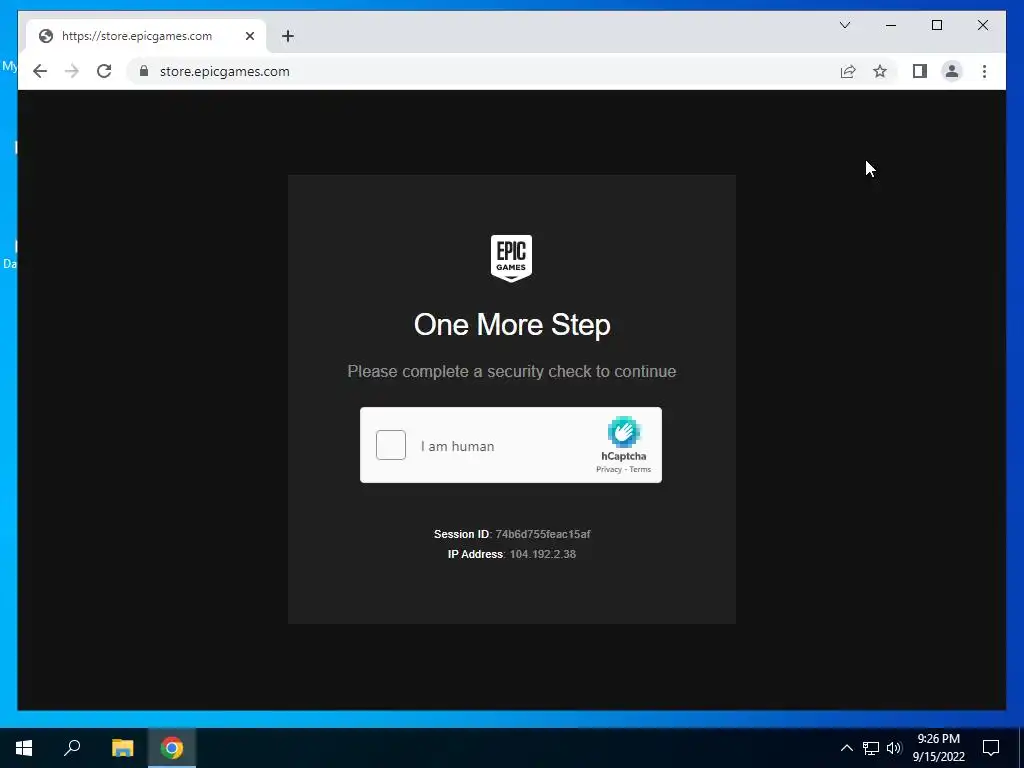The width and height of the screenshot is (1024, 768).
Task: Click the Session ID value 74b6d755feac15af
Action: [x=543, y=534]
